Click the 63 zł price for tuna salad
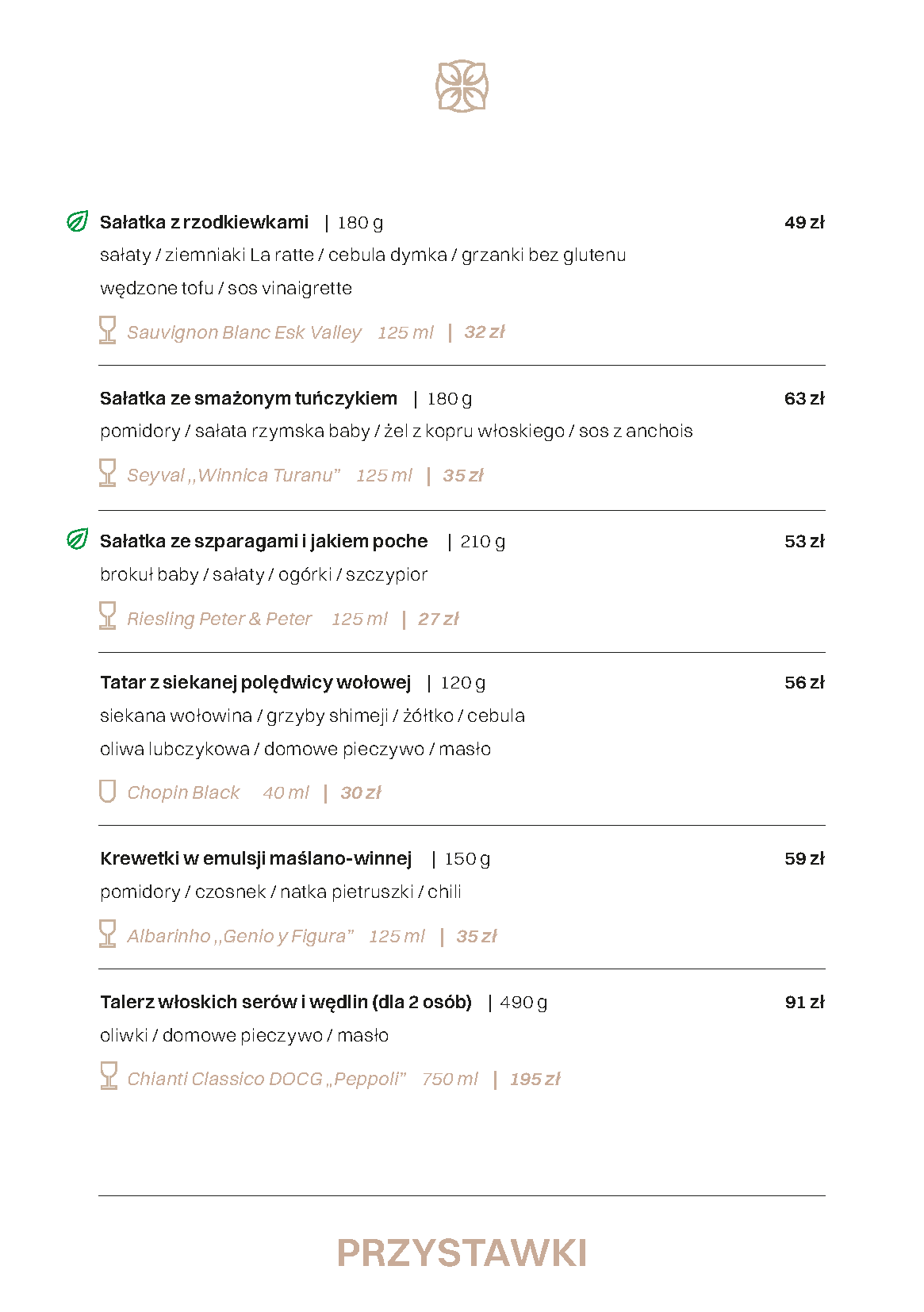Image resolution: width=924 pixels, height=1312 pixels. [x=804, y=399]
